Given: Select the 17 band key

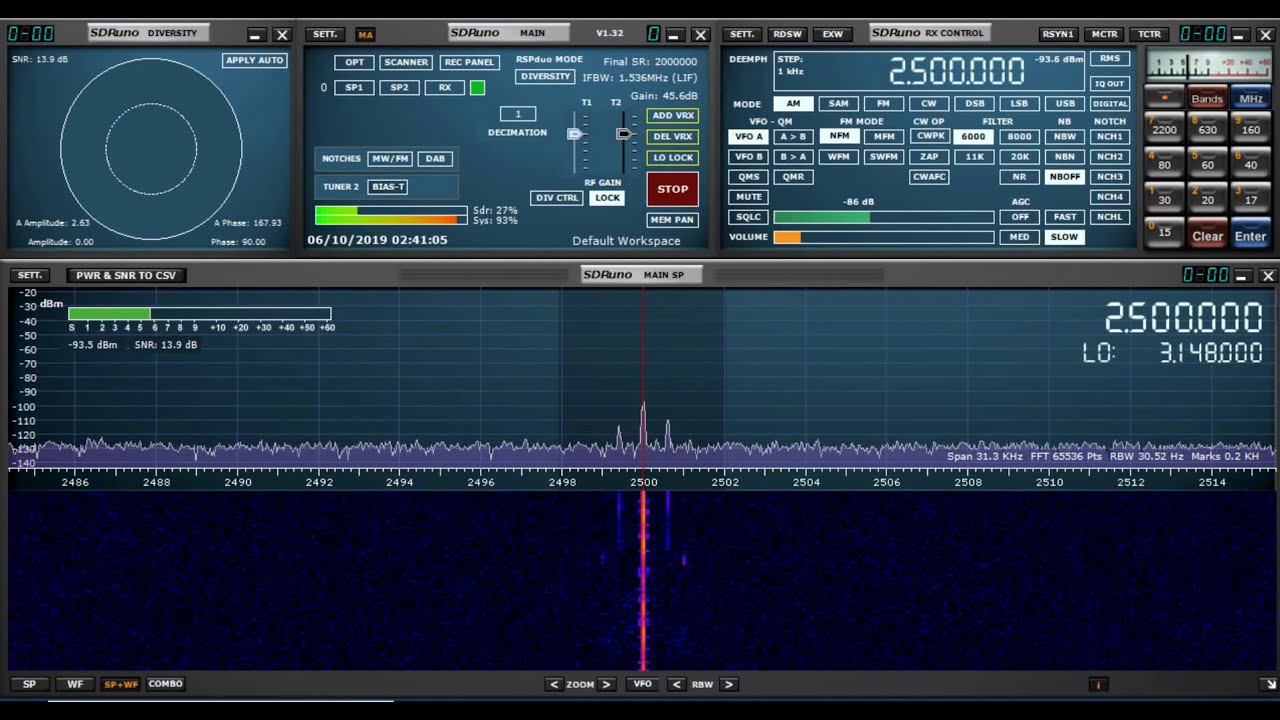Looking at the screenshot, I should (x=1251, y=196).
